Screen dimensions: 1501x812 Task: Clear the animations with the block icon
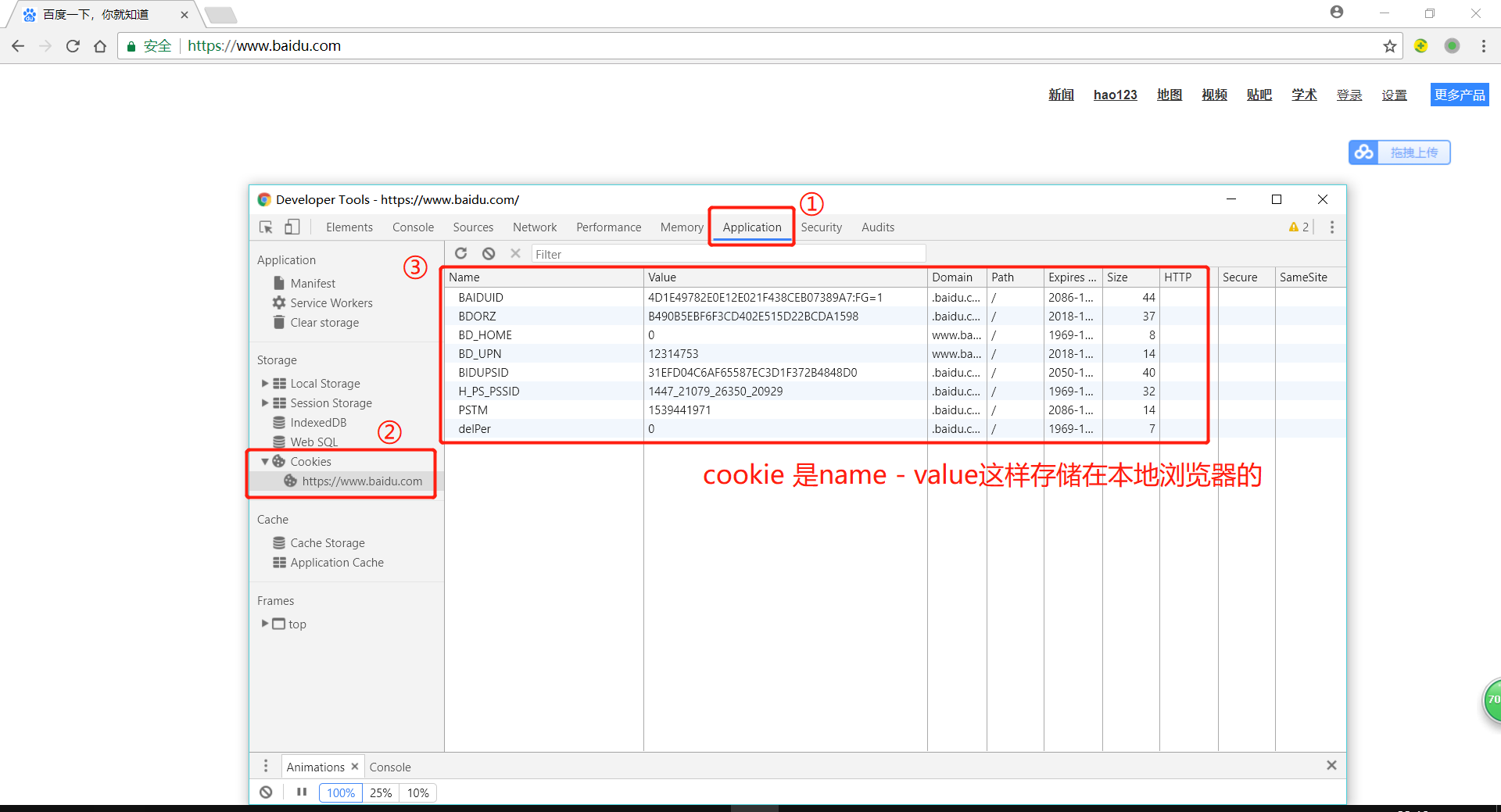click(266, 792)
